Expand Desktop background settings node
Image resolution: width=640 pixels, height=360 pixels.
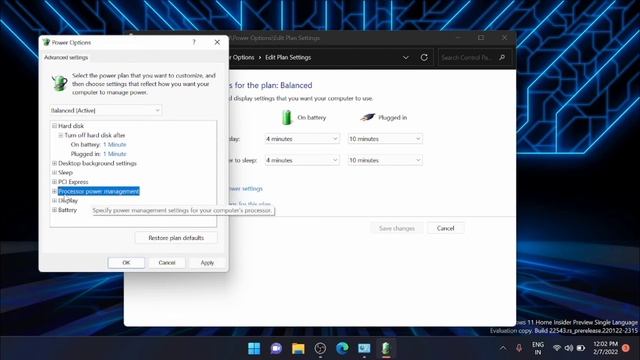tap(54, 163)
